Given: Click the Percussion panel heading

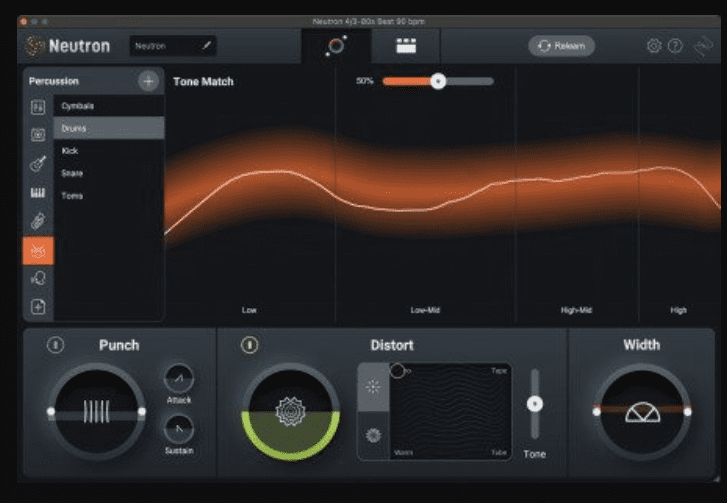Looking at the screenshot, I should (54, 81).
